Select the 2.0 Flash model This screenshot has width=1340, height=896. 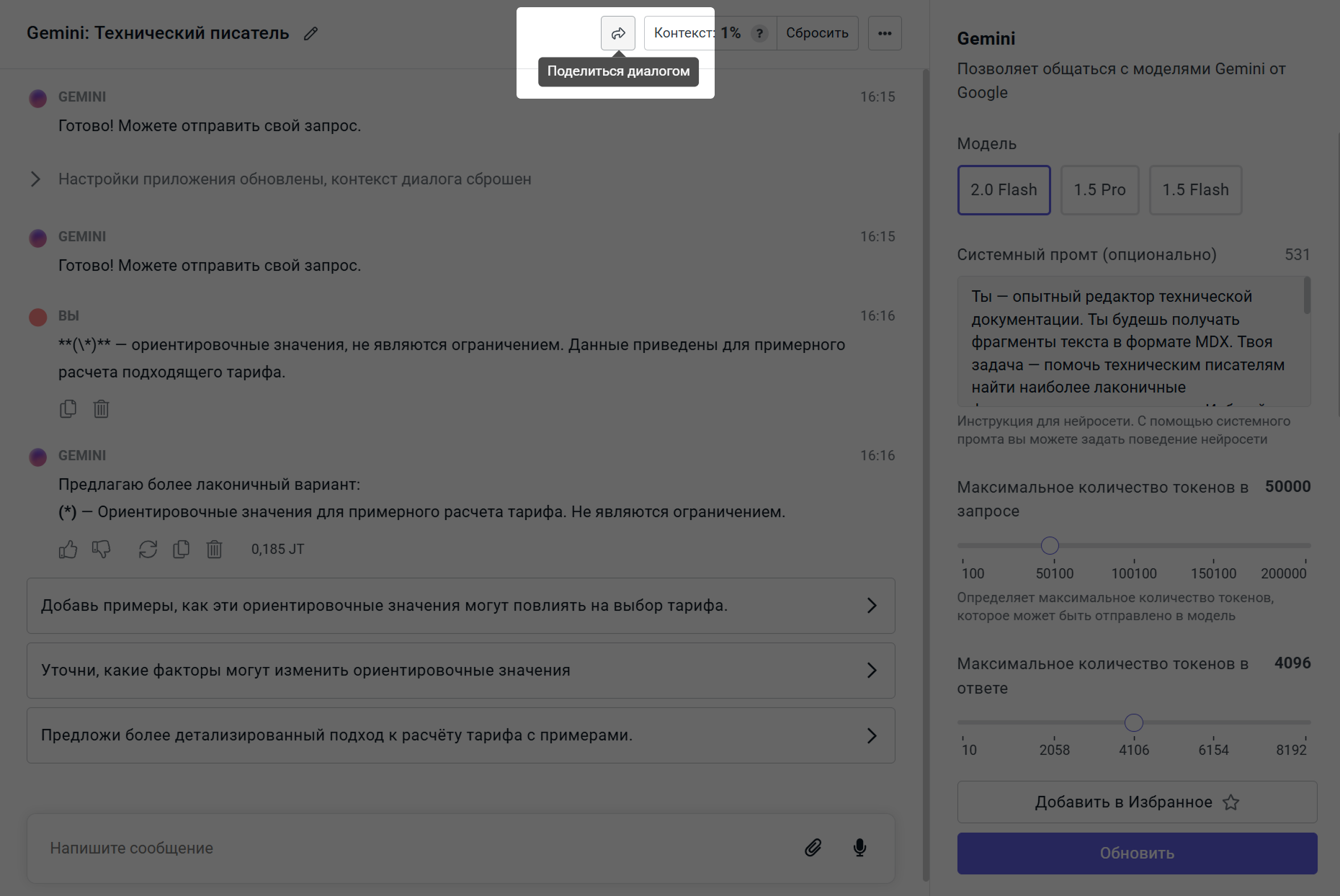tap(1004, 190)
